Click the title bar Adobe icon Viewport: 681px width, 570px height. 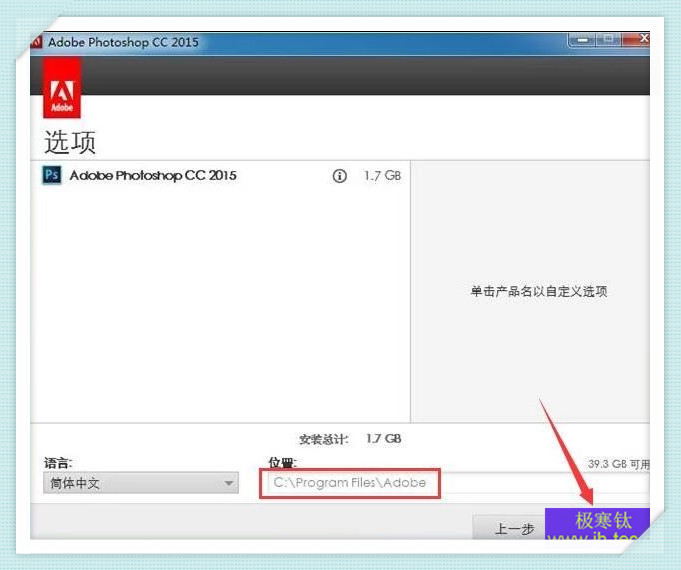click(36, 42)
